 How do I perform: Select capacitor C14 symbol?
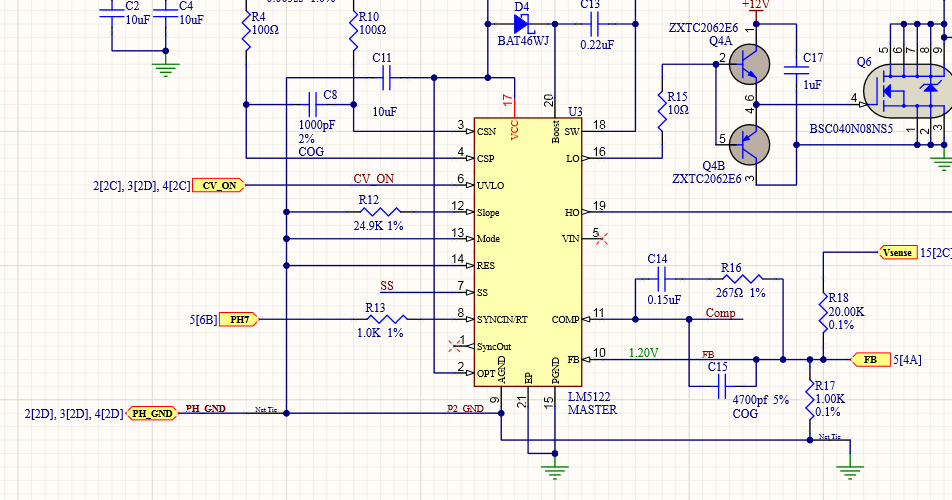click(662, 279)
